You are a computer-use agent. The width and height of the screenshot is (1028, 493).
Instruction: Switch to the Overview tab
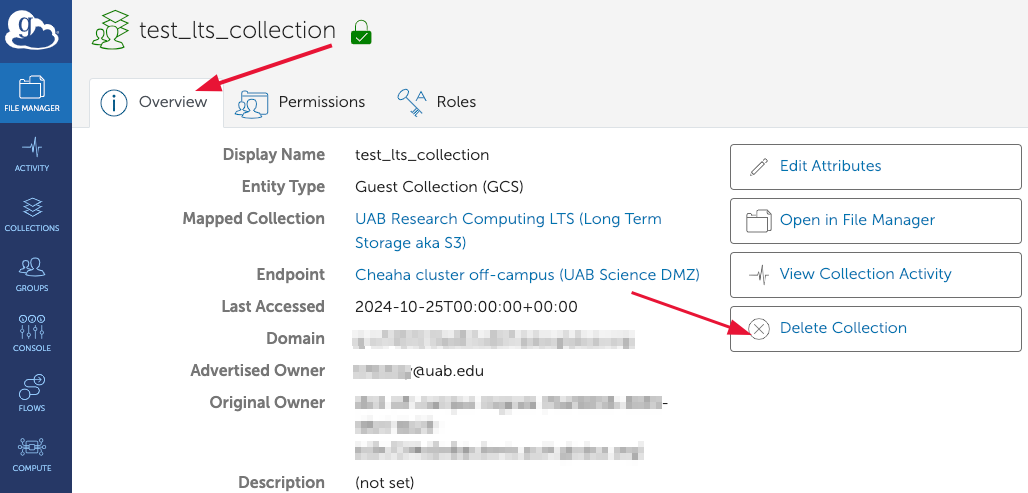coord(155,102)
